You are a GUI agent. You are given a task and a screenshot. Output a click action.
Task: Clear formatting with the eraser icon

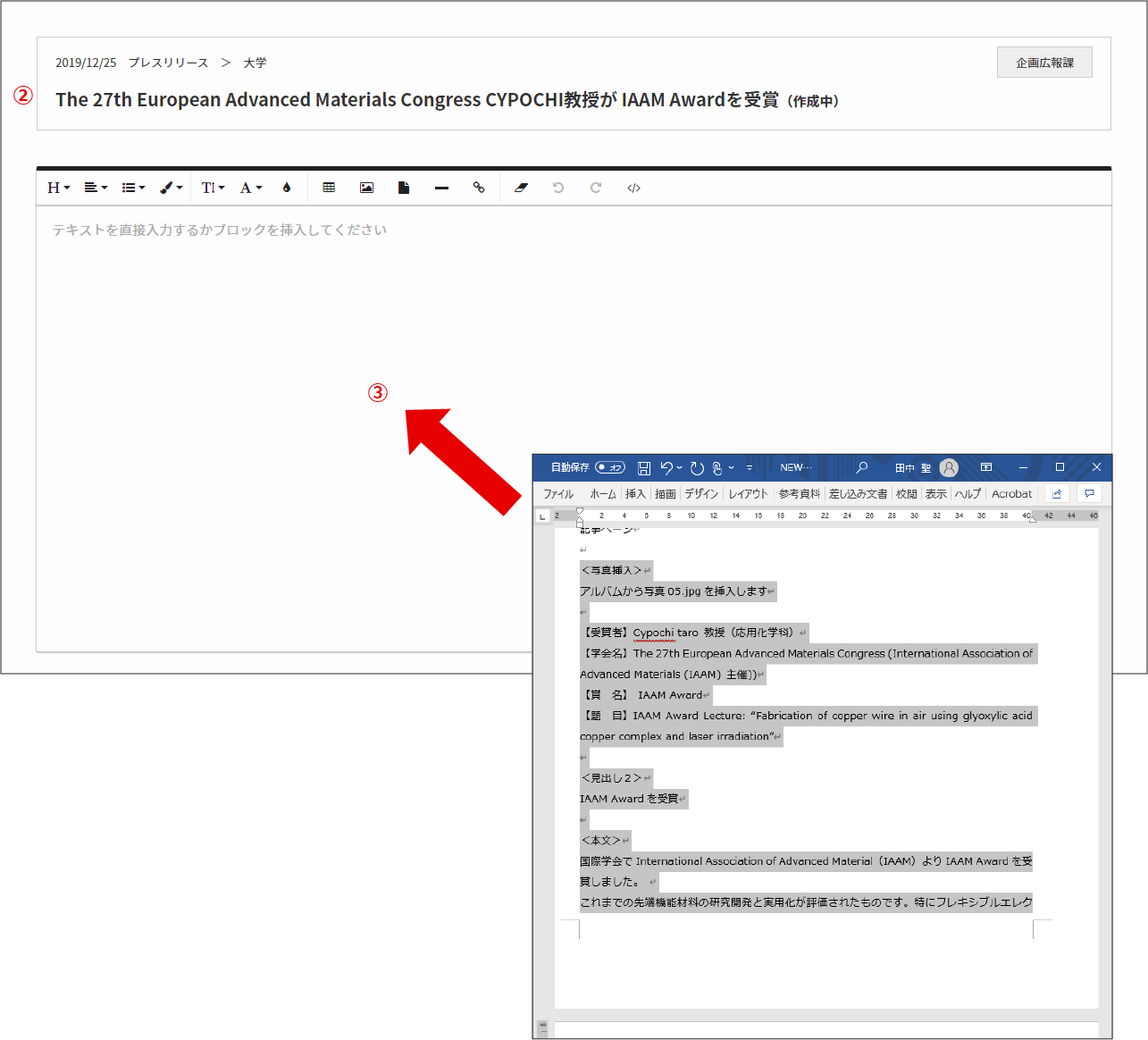tap(521, 188)
